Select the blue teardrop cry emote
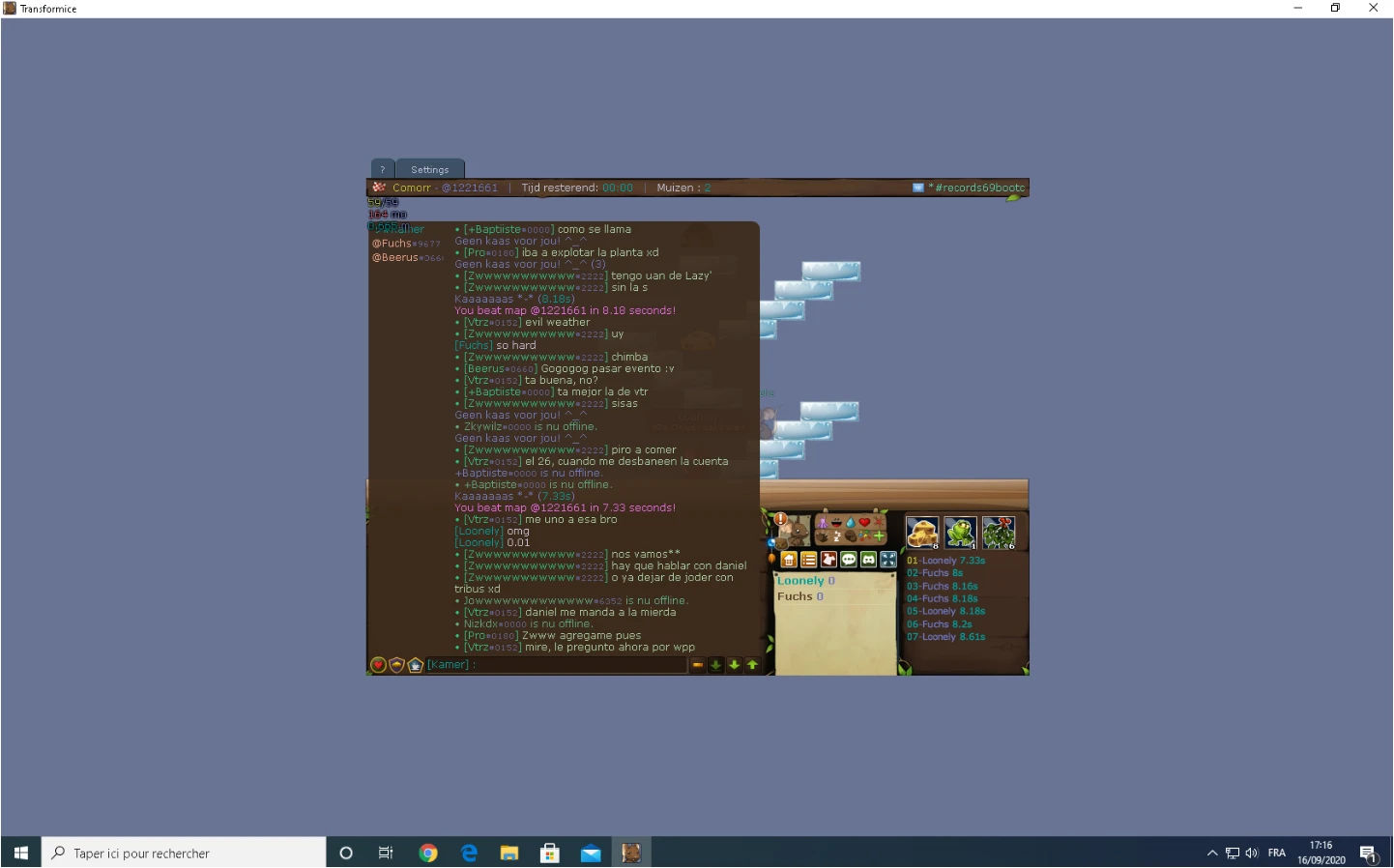This screenshot has height=868, width=1394. [x=851, y=523]
